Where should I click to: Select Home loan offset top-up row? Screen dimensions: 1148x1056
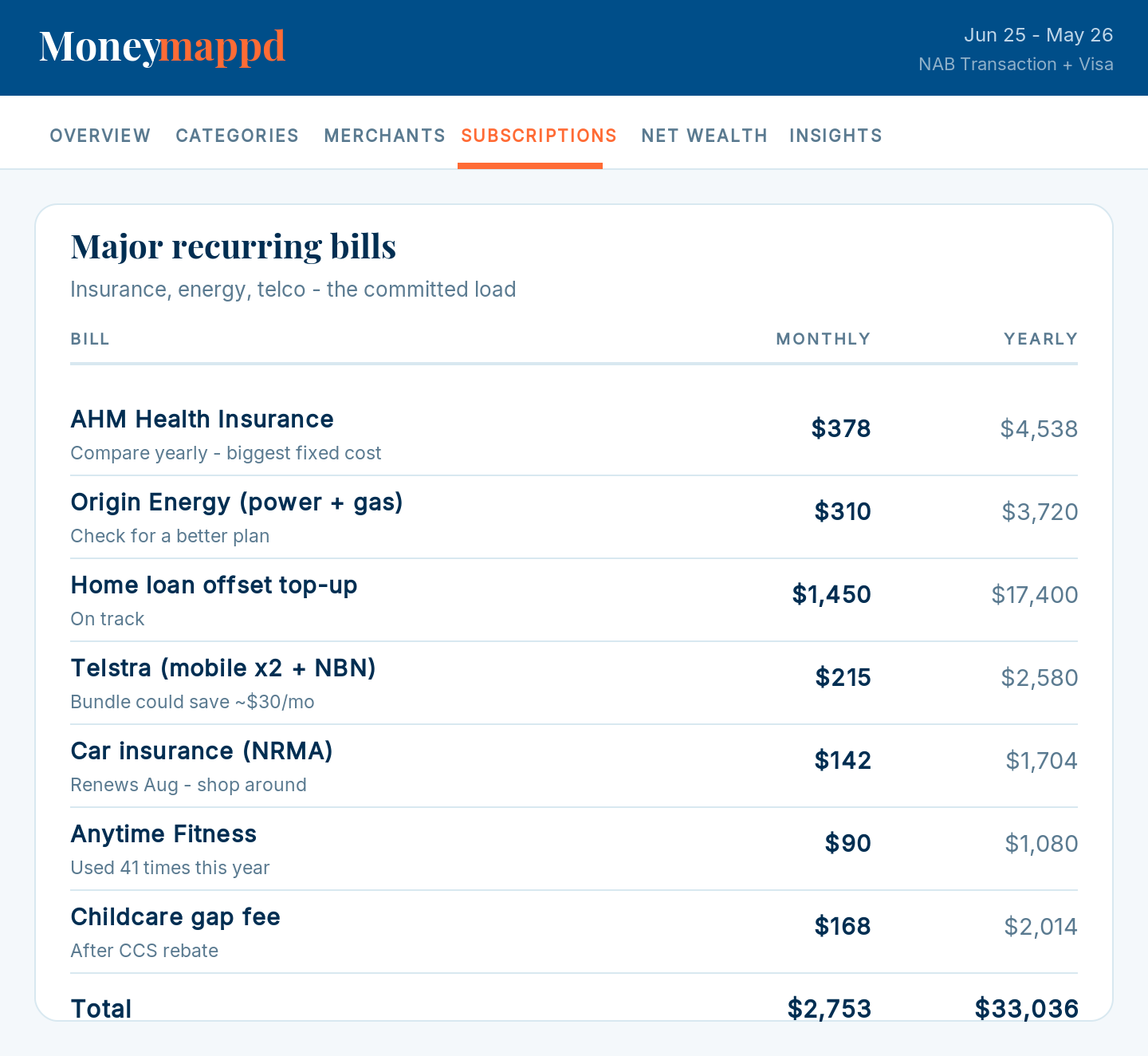(x=574, y=601)
